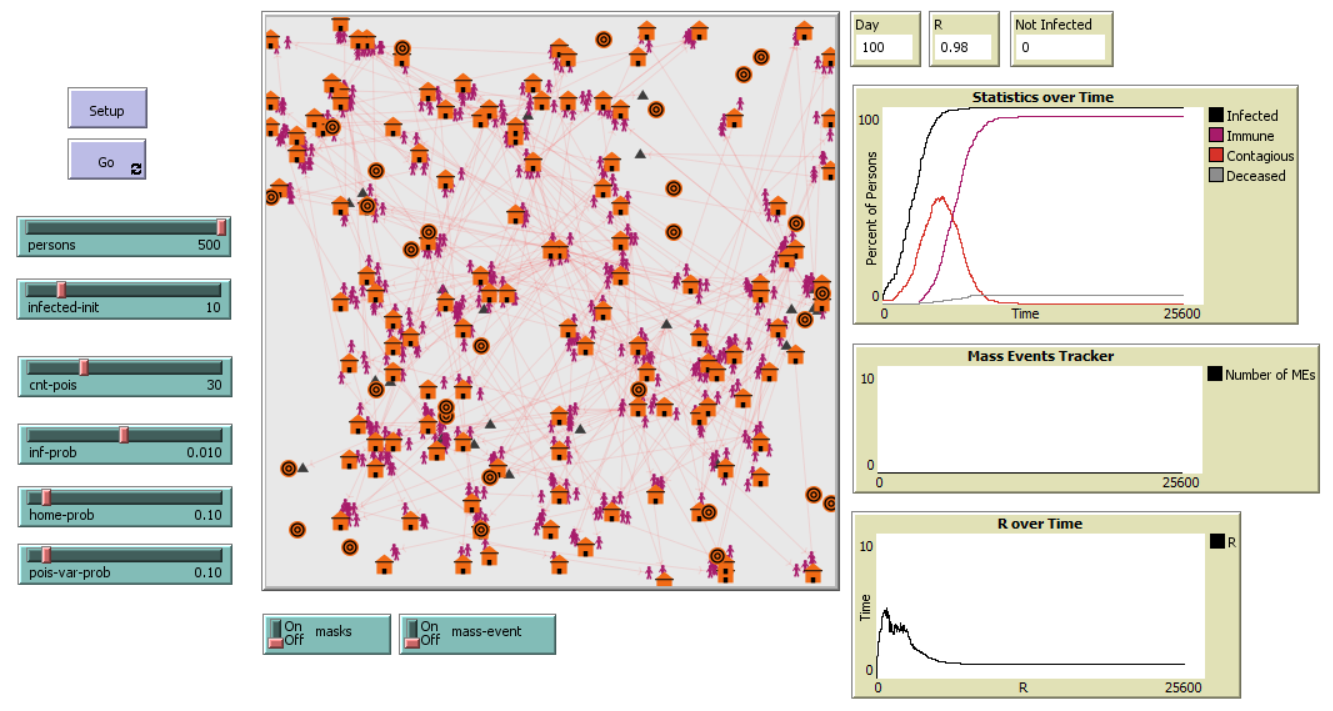Screen dimensions: 1333x711
Task: Click the Day monitor value field
Action: pyautogui.click(x=883, y=47)
